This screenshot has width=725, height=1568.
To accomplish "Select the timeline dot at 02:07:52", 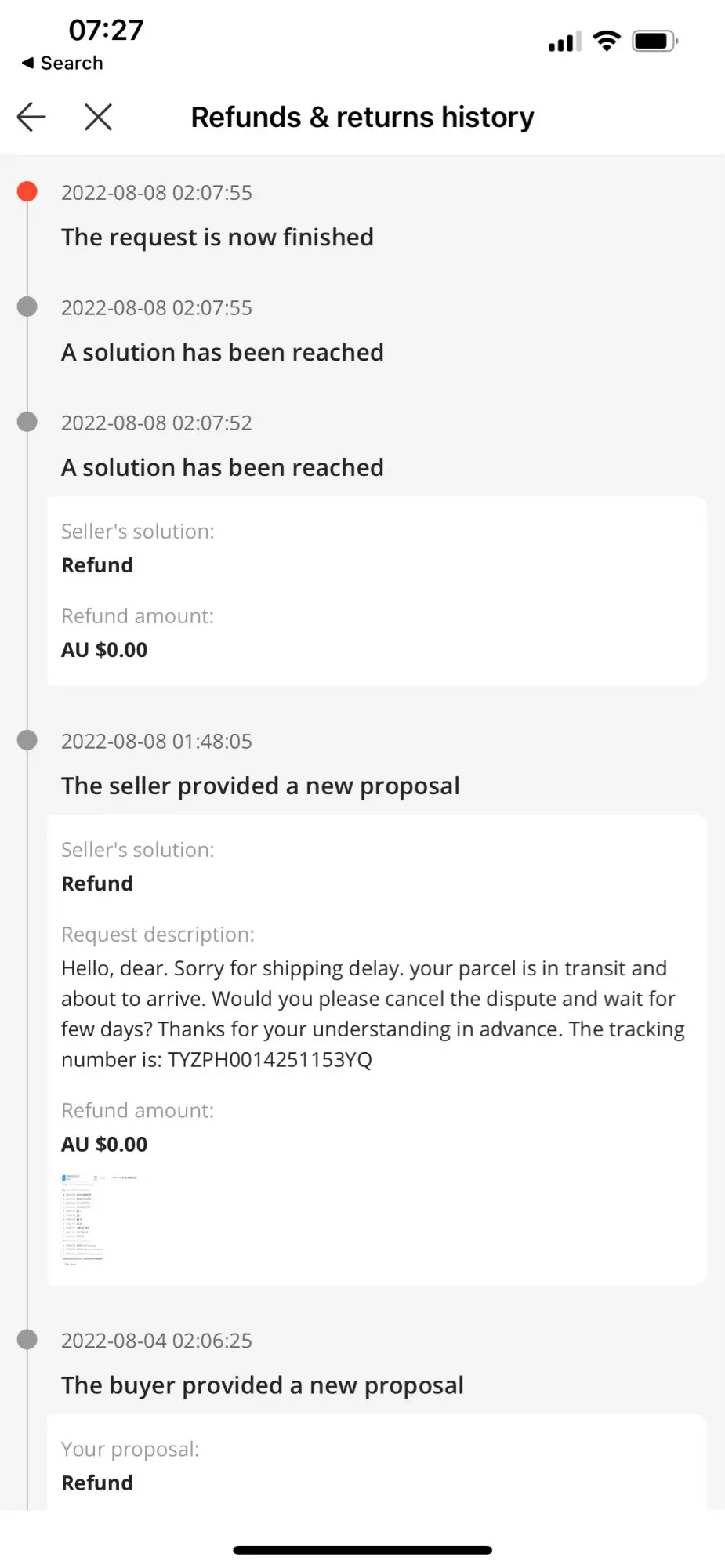I will tap(27, 422).
